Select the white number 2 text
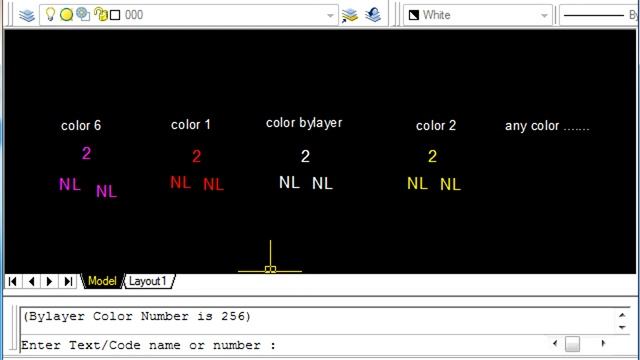 (x=305, y=156)
